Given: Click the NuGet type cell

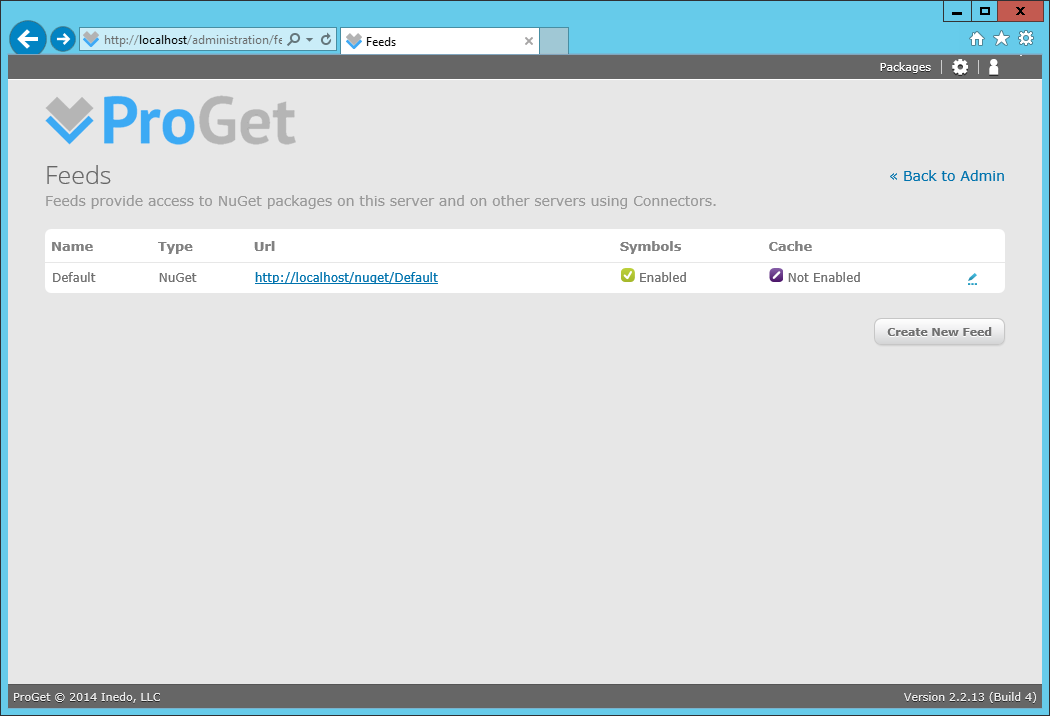Looking at the screenshot, I should (177, 277).
